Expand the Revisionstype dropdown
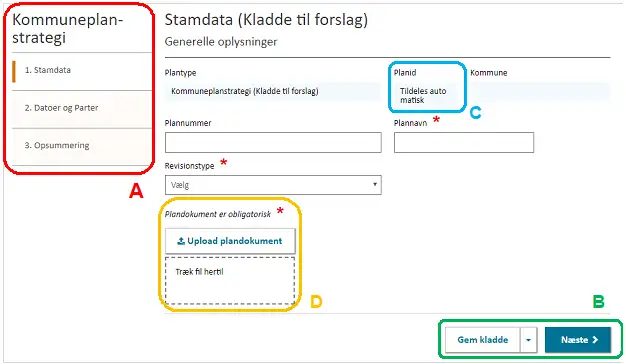The height and width of the screenshot is (364, 626). tap(273, 185)
